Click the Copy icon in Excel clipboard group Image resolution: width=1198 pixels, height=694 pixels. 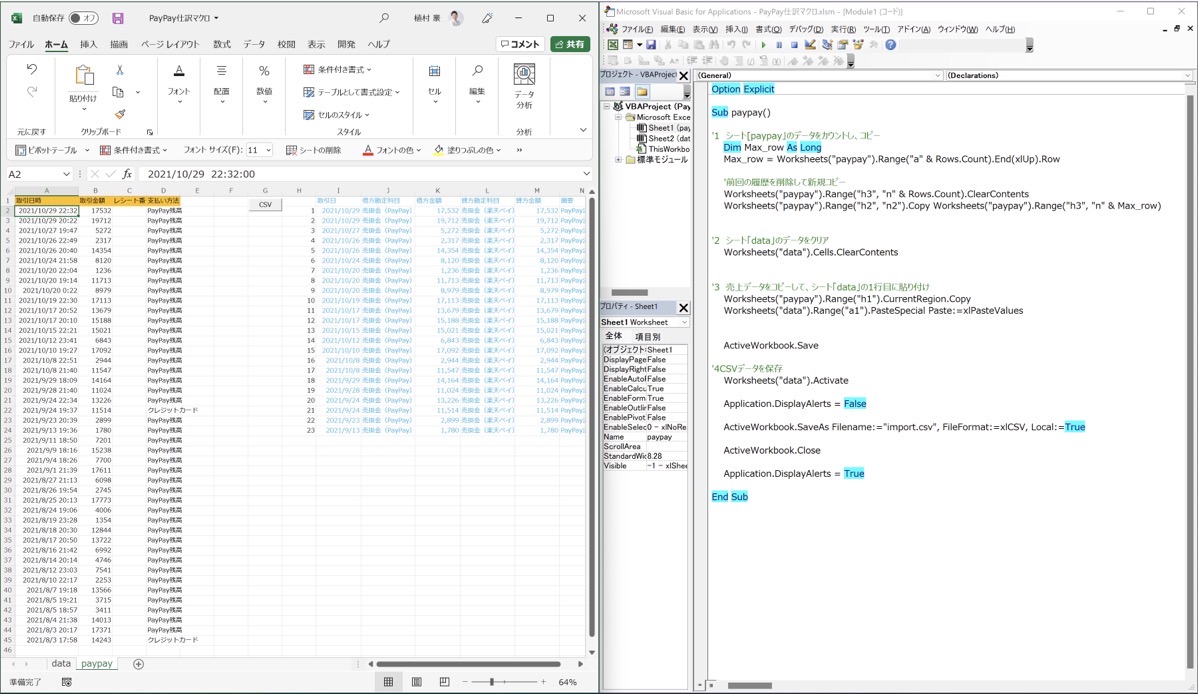coord(118,92)
